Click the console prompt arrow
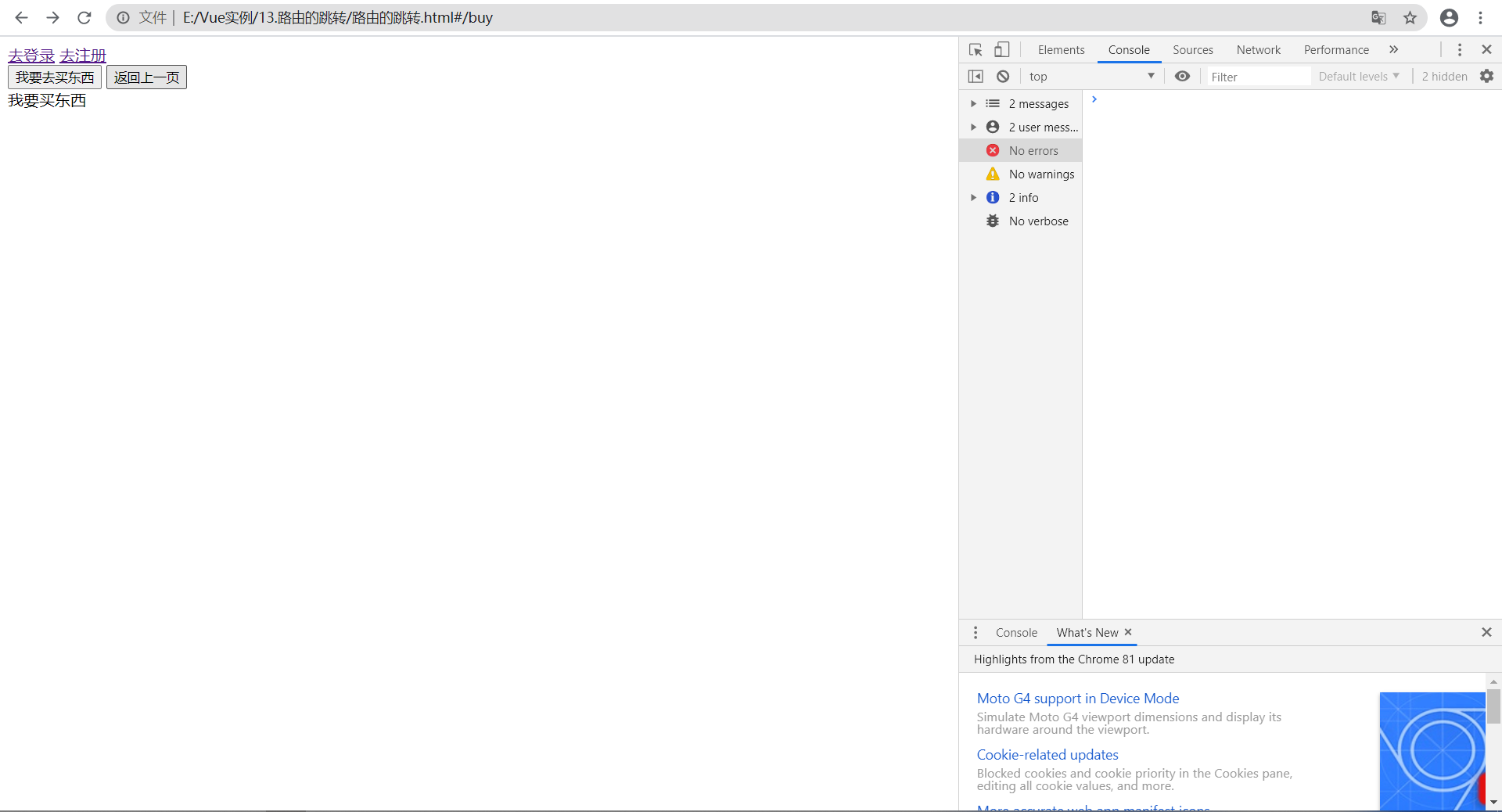The image size is (1502, 812). 1094,99
